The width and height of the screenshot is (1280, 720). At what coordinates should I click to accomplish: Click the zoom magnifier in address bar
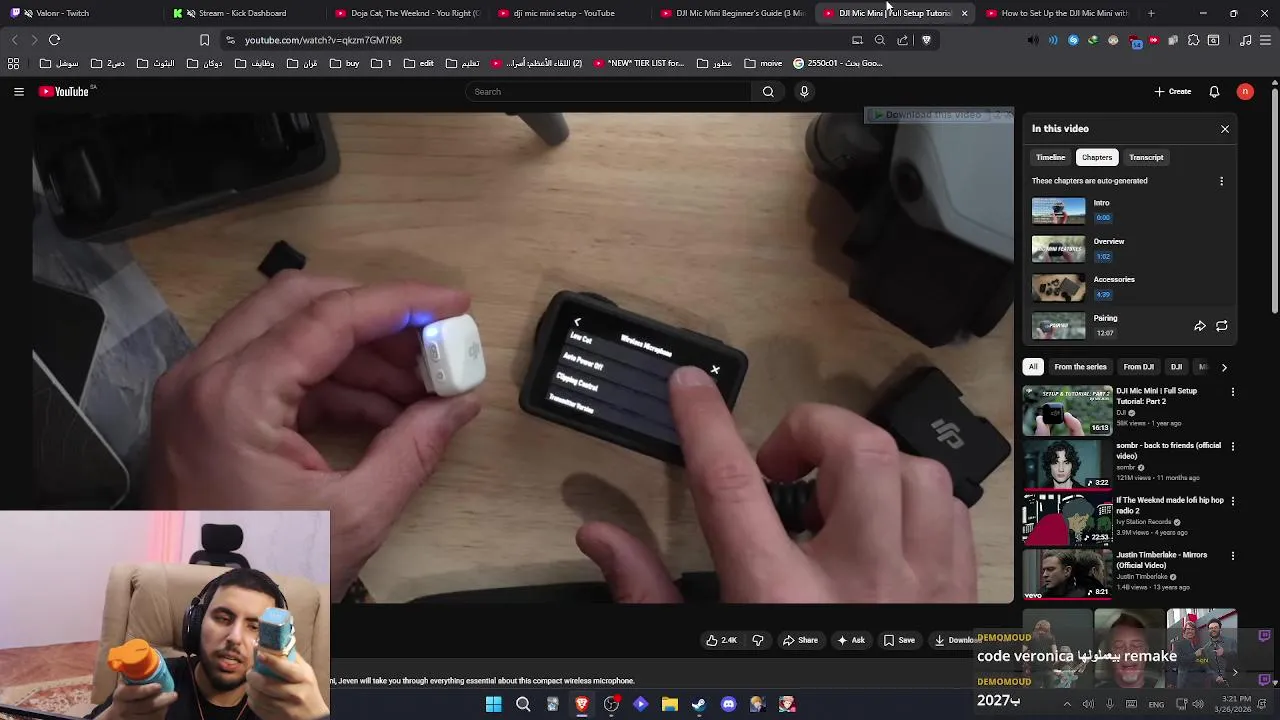click(880, 40)
